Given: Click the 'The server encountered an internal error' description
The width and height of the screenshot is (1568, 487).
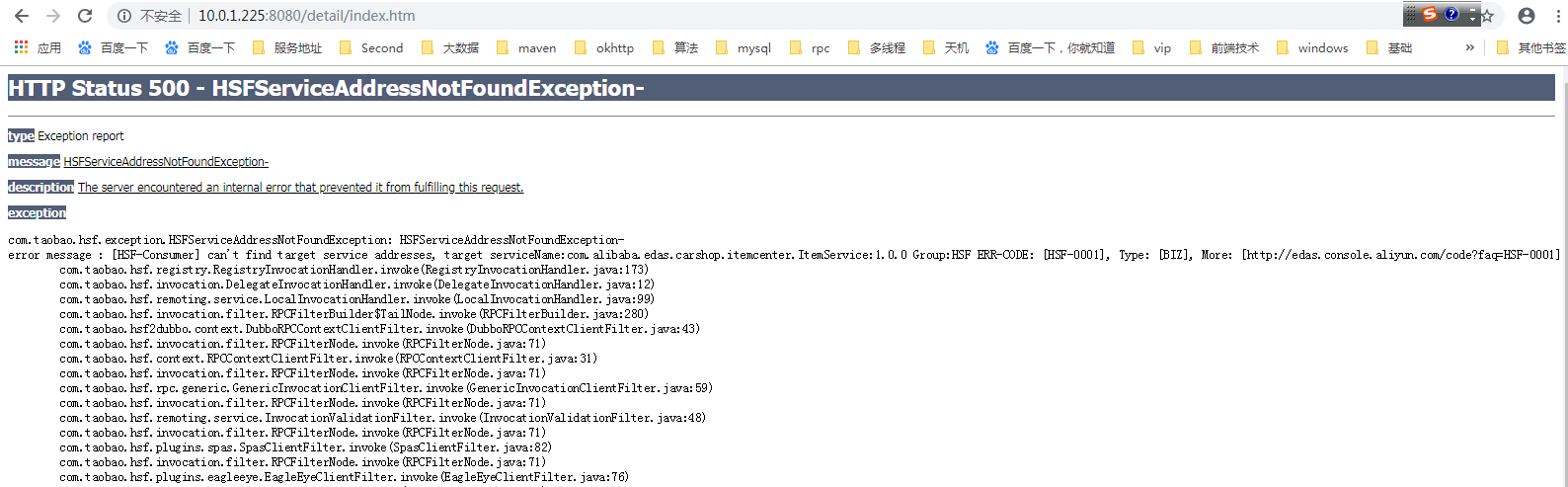Looking at the screenshot, I should [301, 188].
